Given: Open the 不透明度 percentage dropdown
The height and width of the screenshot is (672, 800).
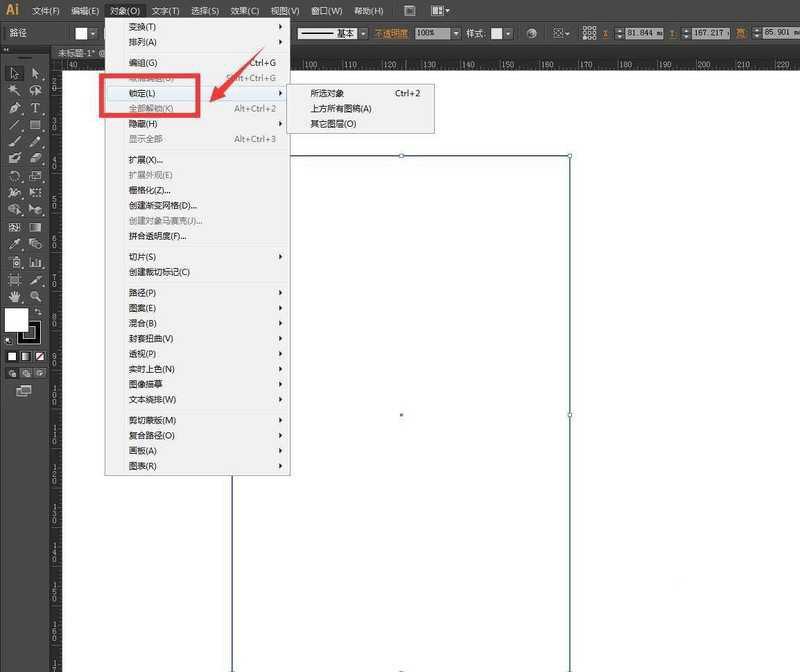Looking at the screenshot, I should click(457, 33).
